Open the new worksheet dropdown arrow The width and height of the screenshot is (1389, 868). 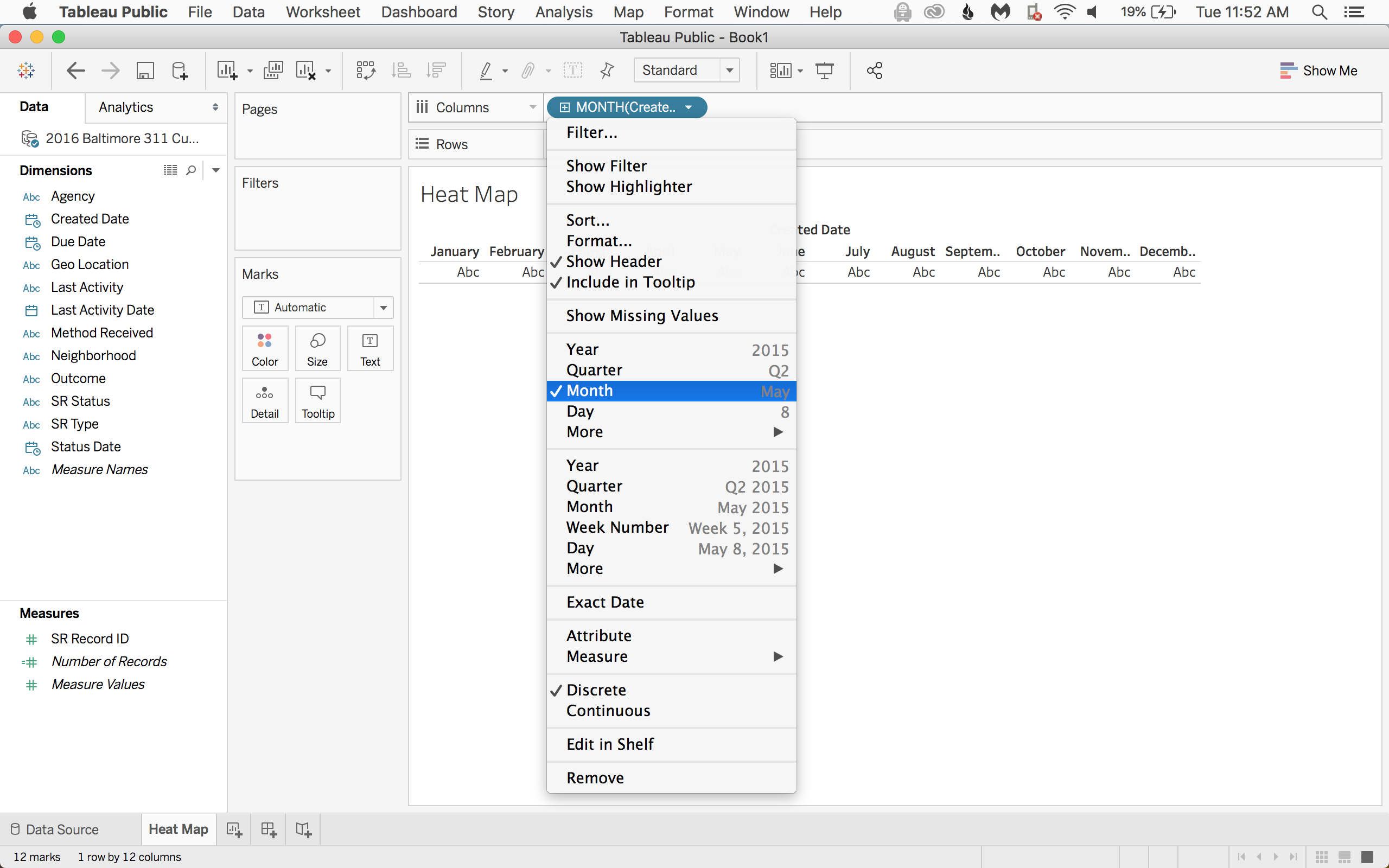click(250, 71)
